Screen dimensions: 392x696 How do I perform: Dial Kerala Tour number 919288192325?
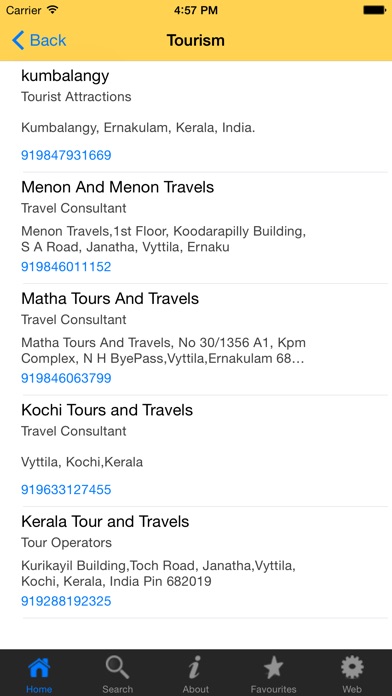tap(66, 601)
